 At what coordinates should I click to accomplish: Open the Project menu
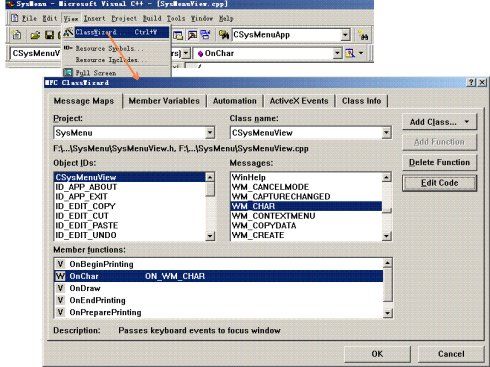(124, 18)
